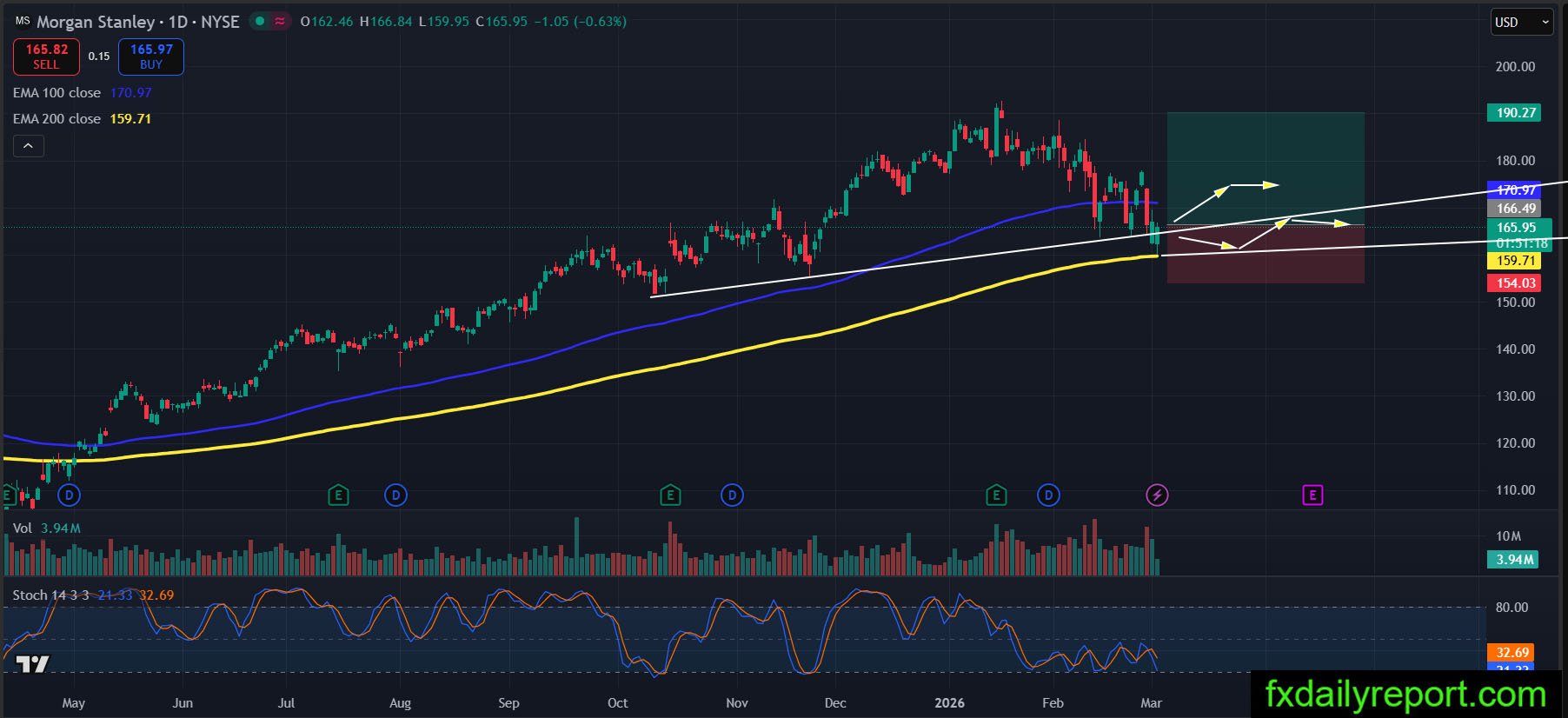Click the TradingView logo
Screen dimensions: 1568x718
pyautogui.click(x=33, y=664)
